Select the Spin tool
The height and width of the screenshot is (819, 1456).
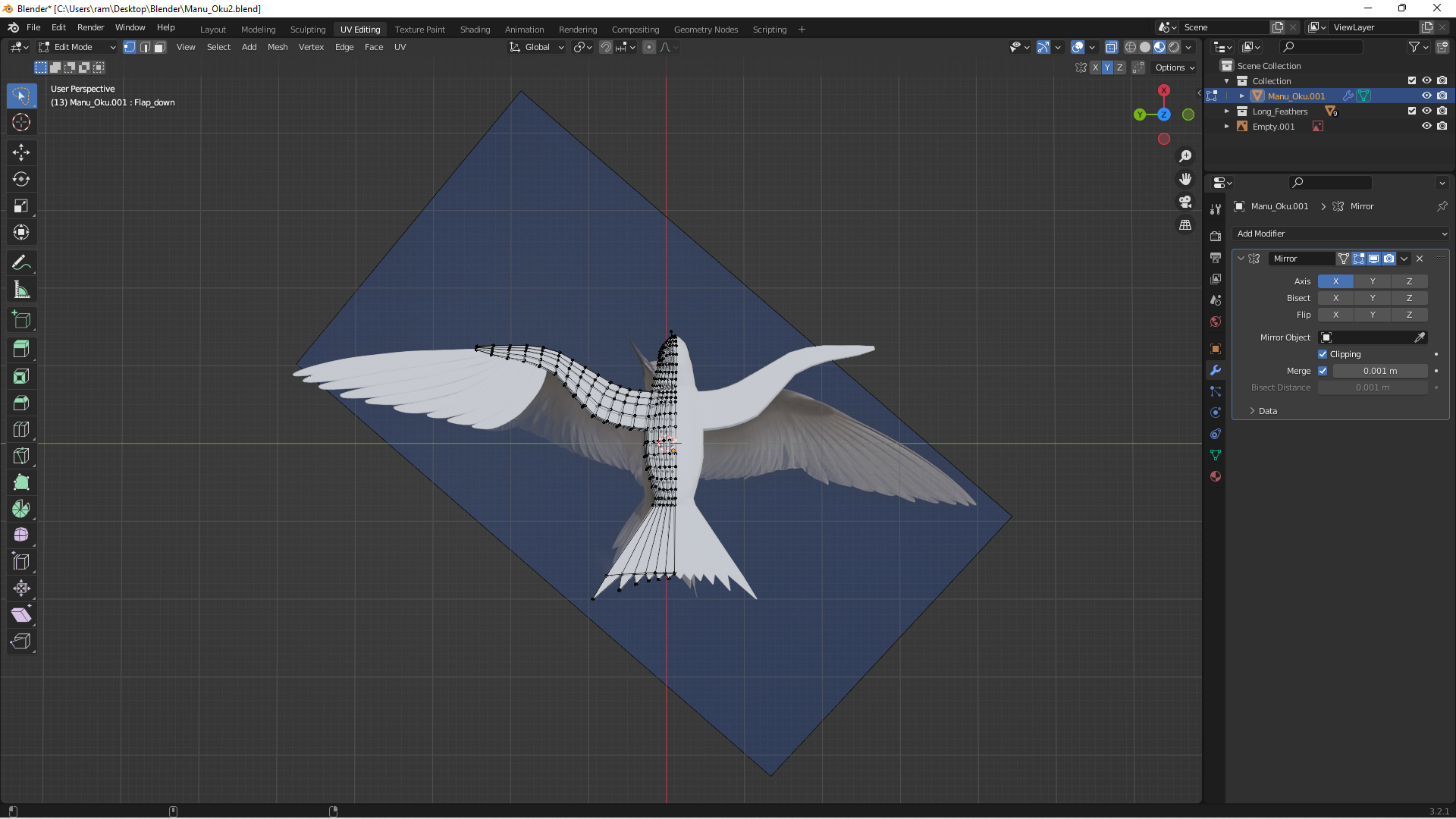pos(21,509)
